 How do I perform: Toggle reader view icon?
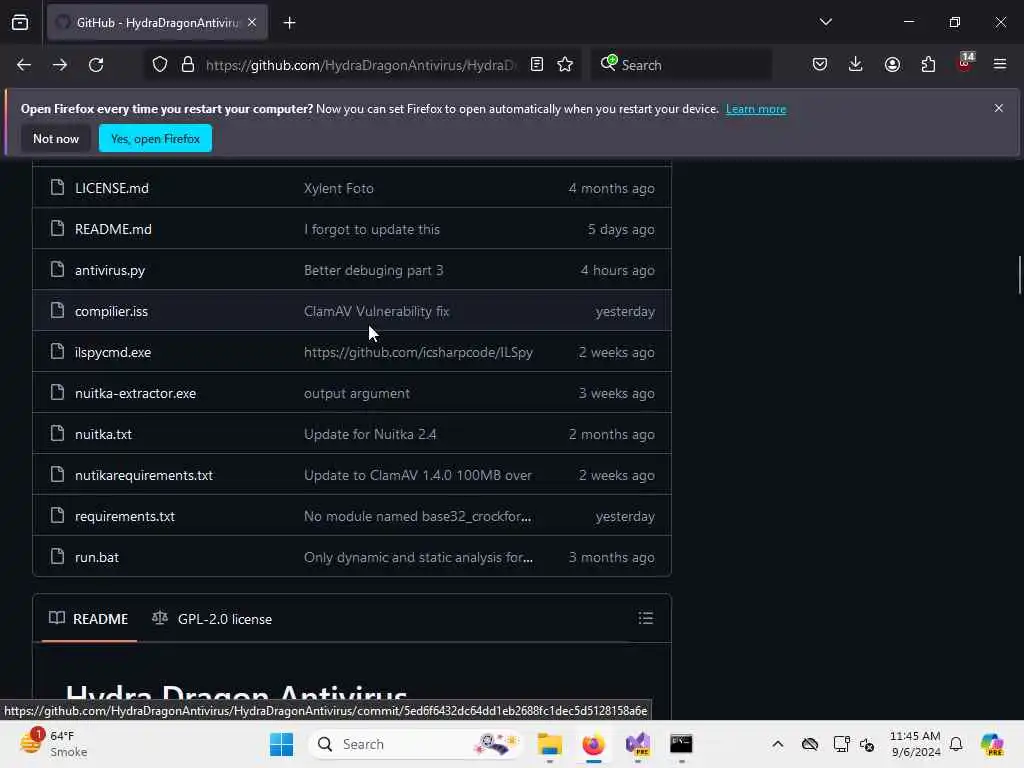(537, 65)
